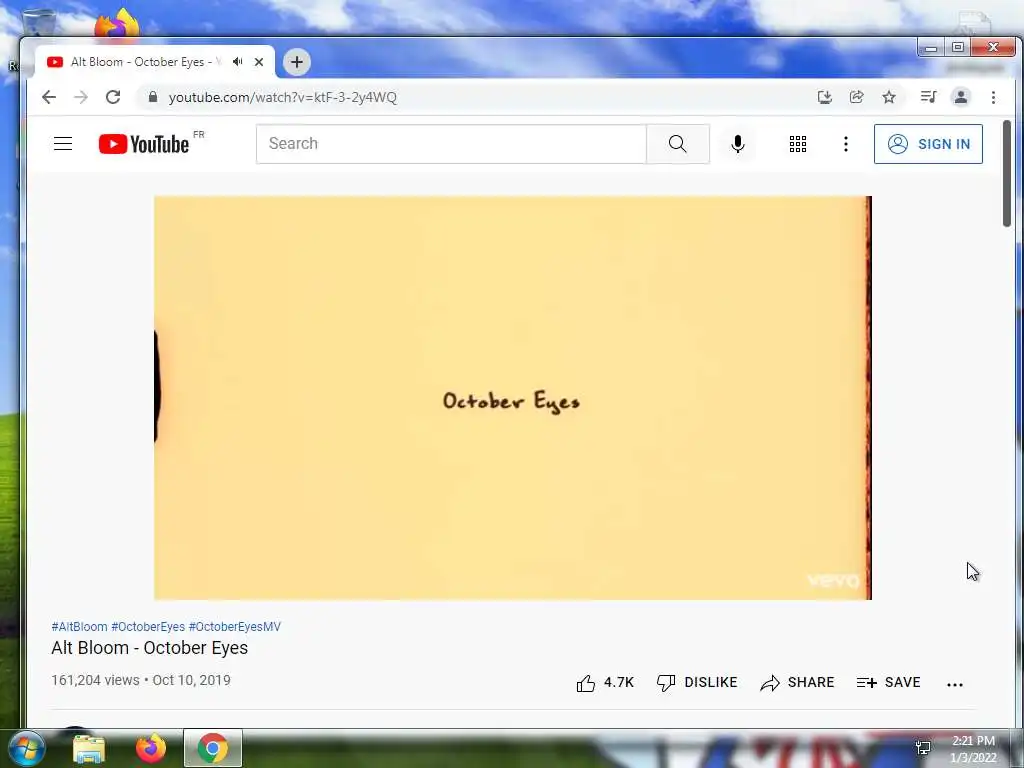The height and width of the screenshot is (768, 1024).
Task: Click the October Eyes video player
Action: point(513,398)
